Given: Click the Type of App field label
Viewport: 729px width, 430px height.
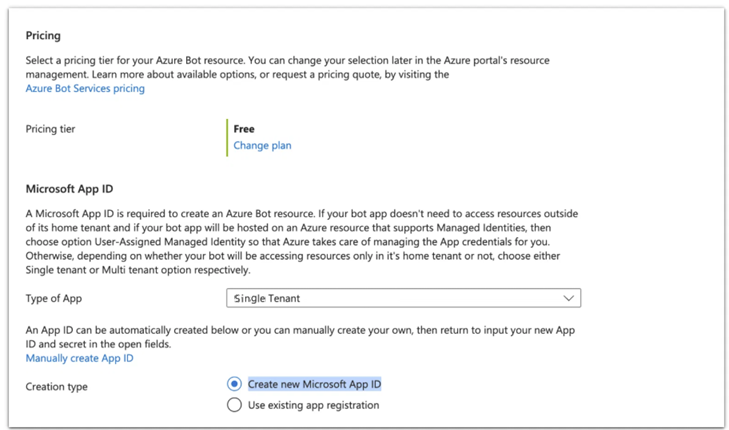Looking at the screenshot, I should click(x=53, y=298).
